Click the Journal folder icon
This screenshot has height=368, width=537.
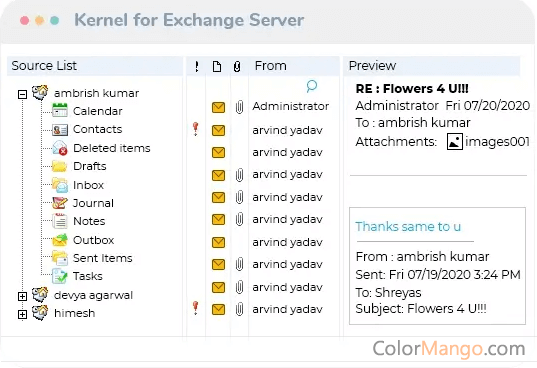coord(60,203)
